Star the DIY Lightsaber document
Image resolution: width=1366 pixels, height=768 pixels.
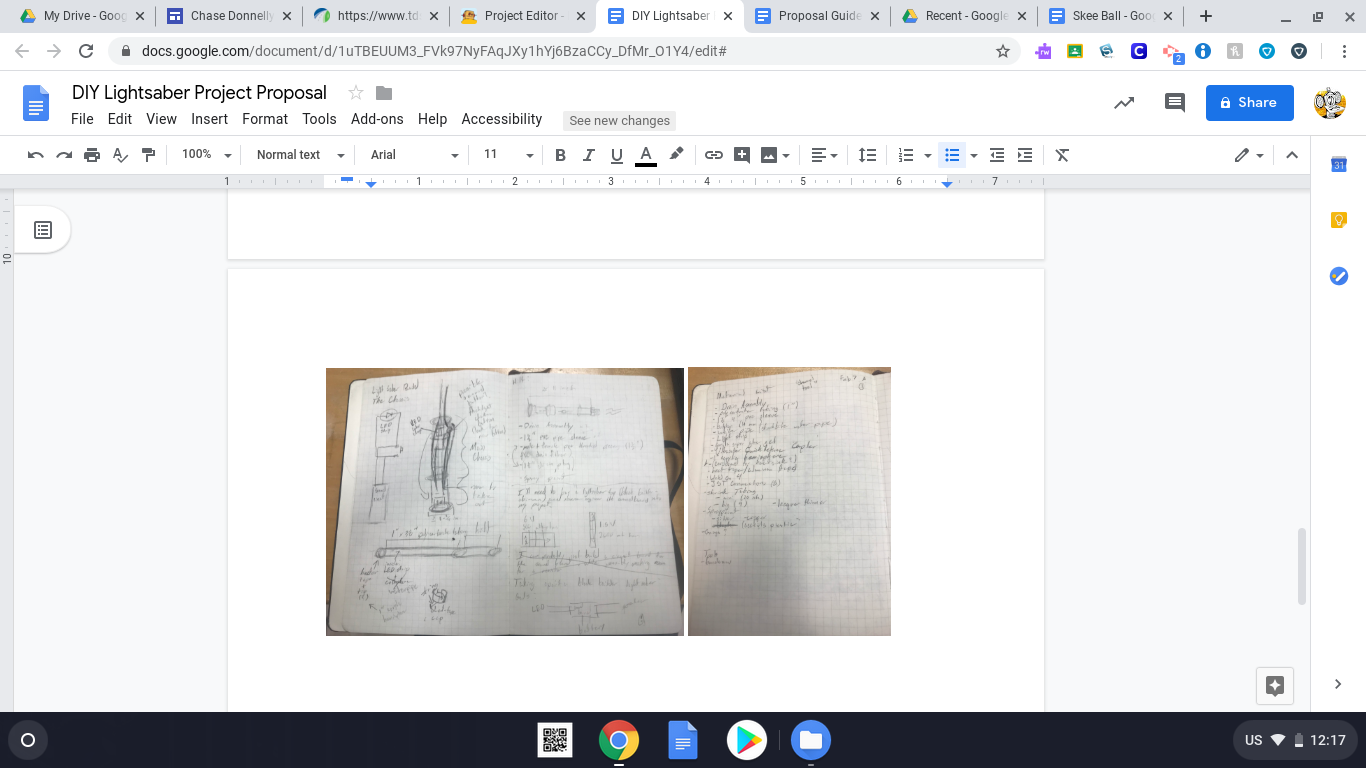click(355, 93)
